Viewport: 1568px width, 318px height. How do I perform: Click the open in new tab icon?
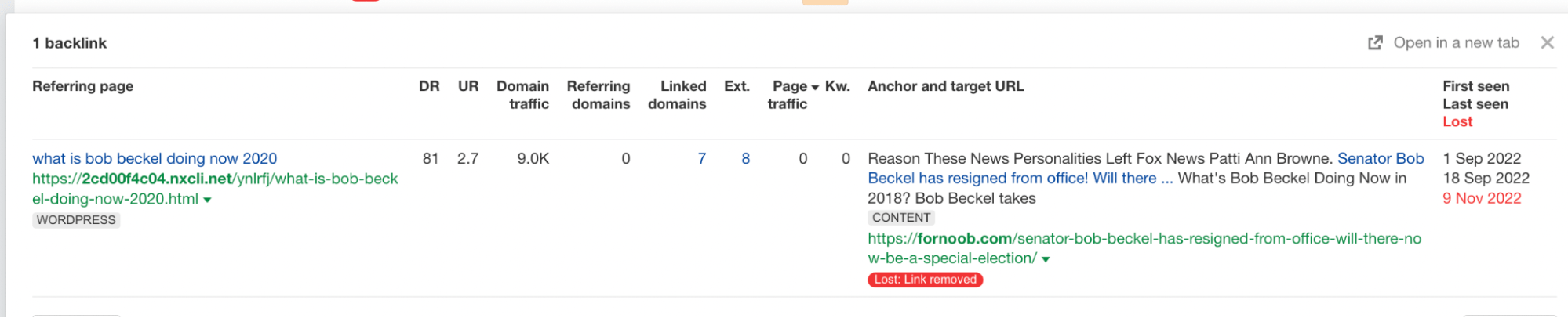point(1374,43)
